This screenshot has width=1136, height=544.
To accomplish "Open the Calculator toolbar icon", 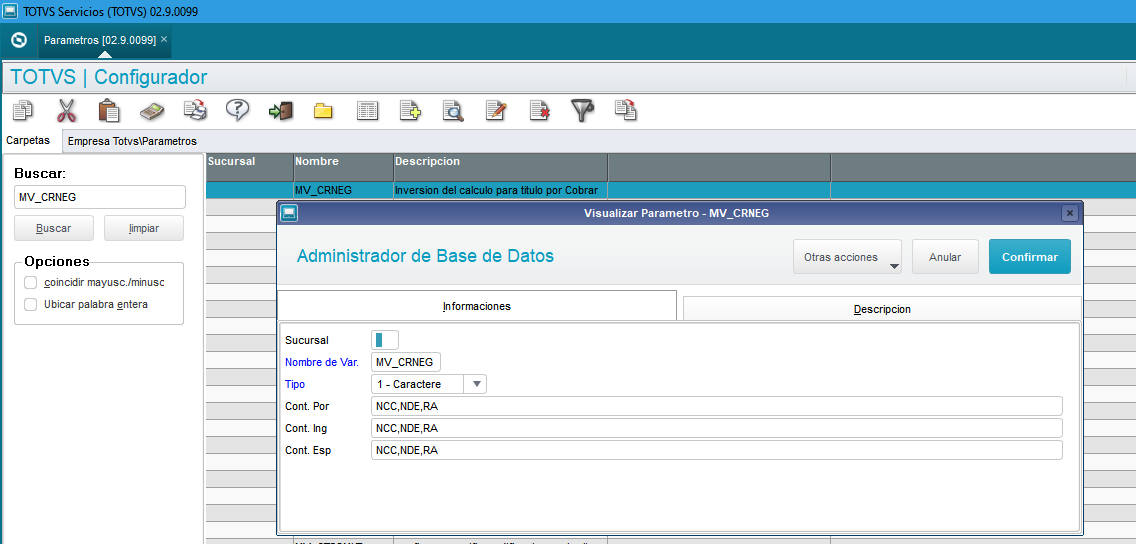I will pyautogui.click(x=151, y=111).
